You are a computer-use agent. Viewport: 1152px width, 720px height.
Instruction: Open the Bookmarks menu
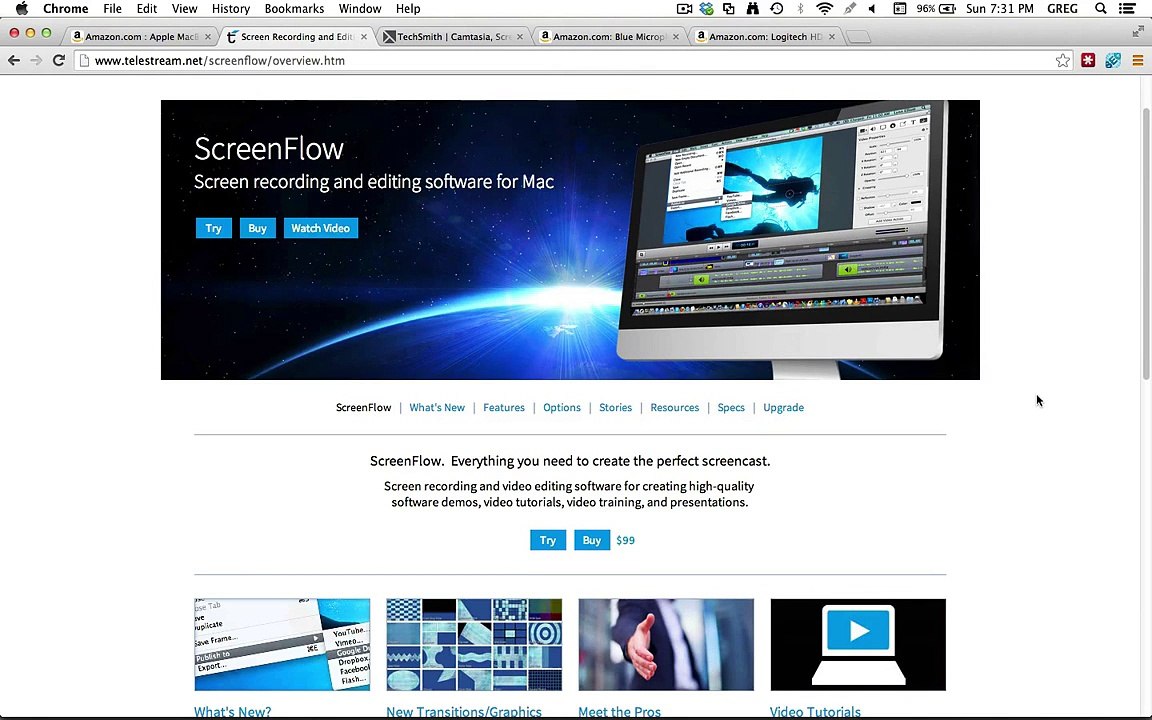294,9
